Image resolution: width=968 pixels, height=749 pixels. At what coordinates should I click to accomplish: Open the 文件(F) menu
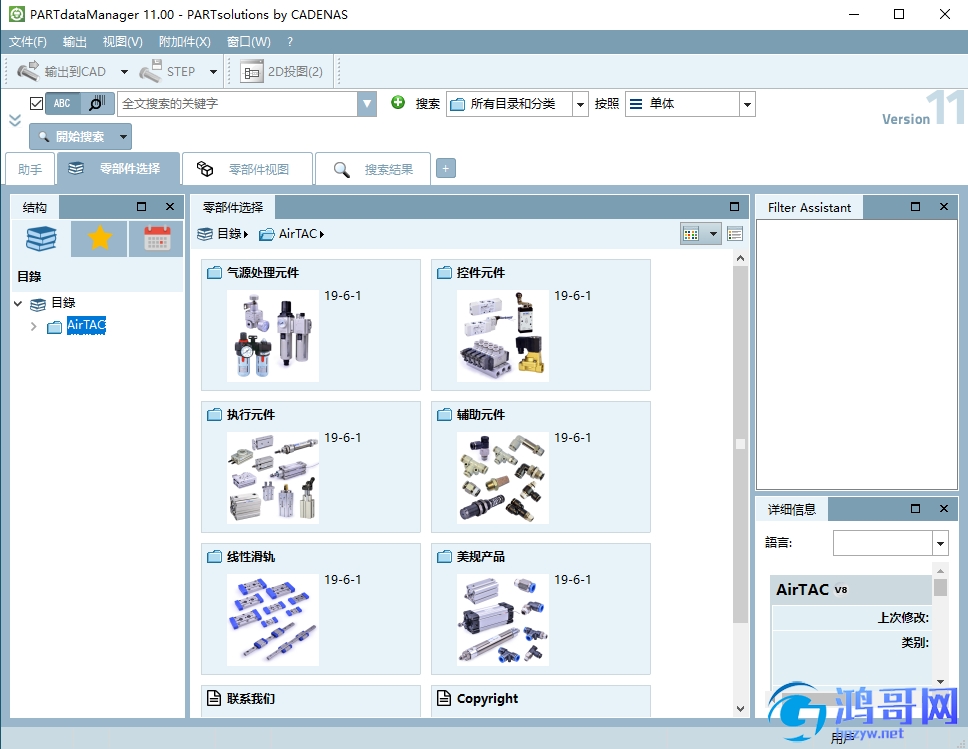click(x=28, y=41)
